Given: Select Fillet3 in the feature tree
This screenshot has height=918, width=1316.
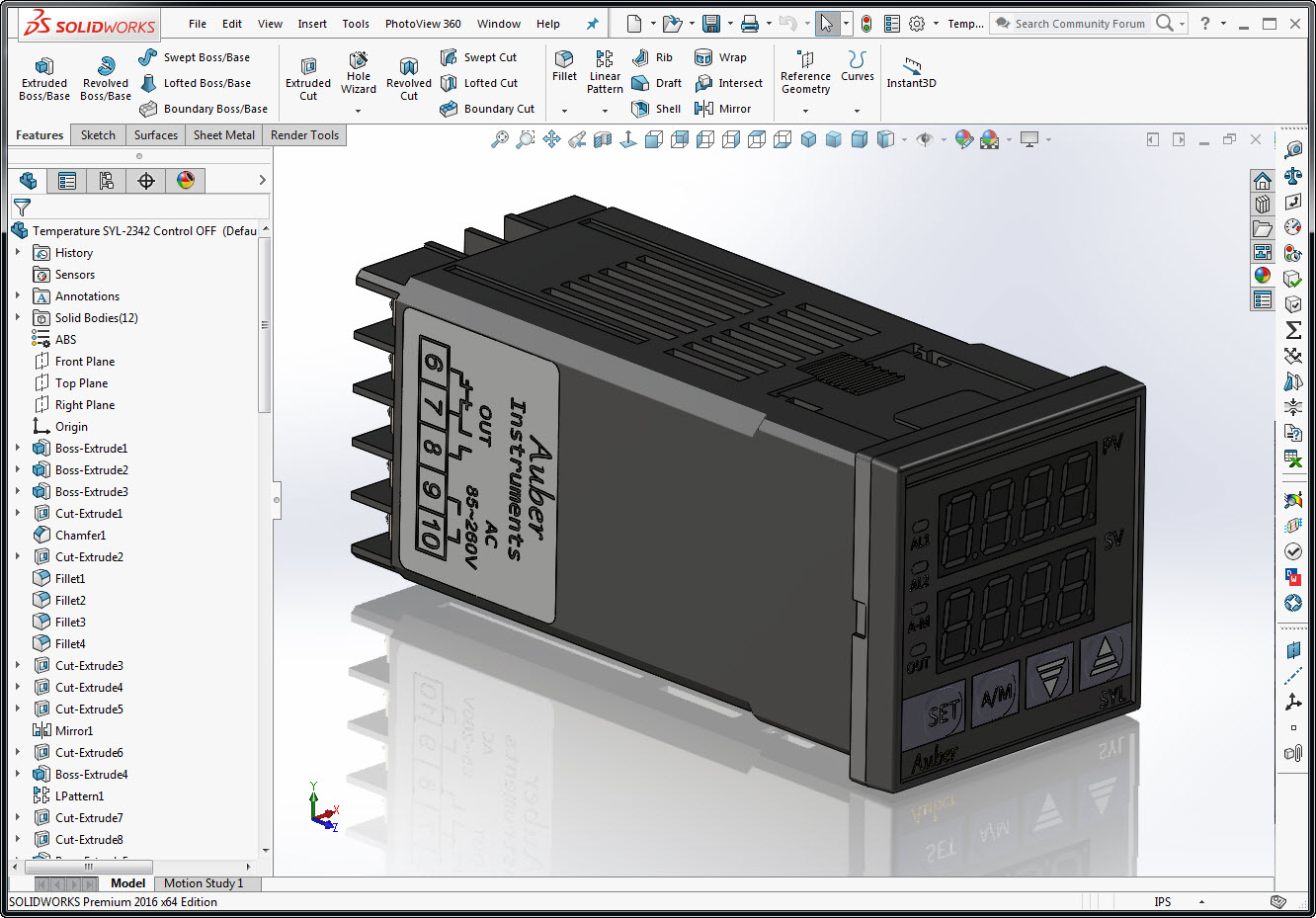Looking at the screenshot, I should [70, 622].
